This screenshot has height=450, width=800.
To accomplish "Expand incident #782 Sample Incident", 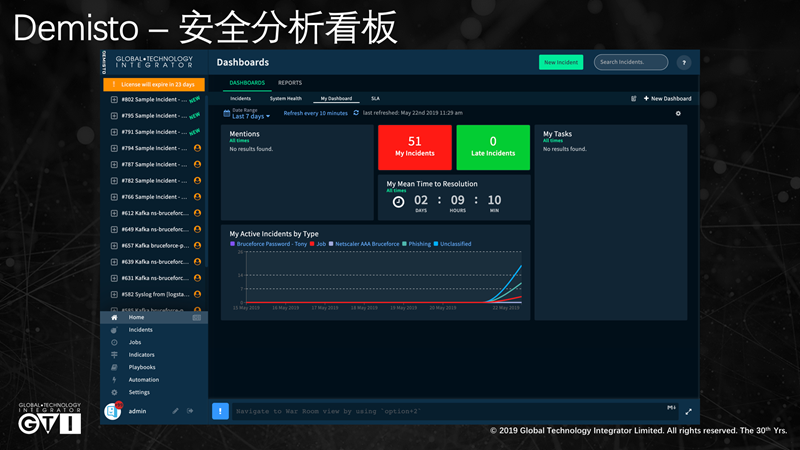I will click(114, 181).
